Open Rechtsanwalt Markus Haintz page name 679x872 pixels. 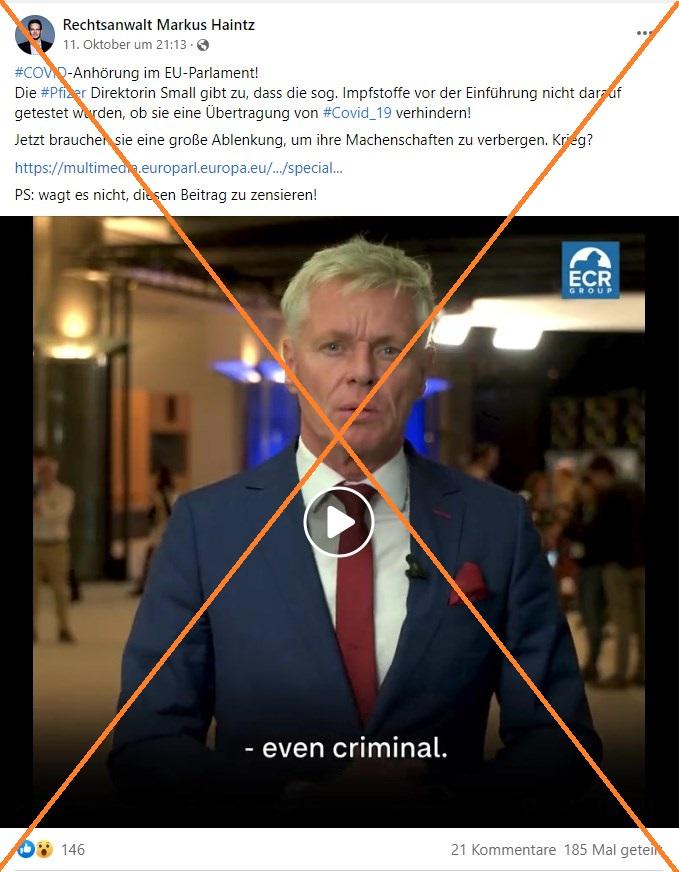pos(158,24)
